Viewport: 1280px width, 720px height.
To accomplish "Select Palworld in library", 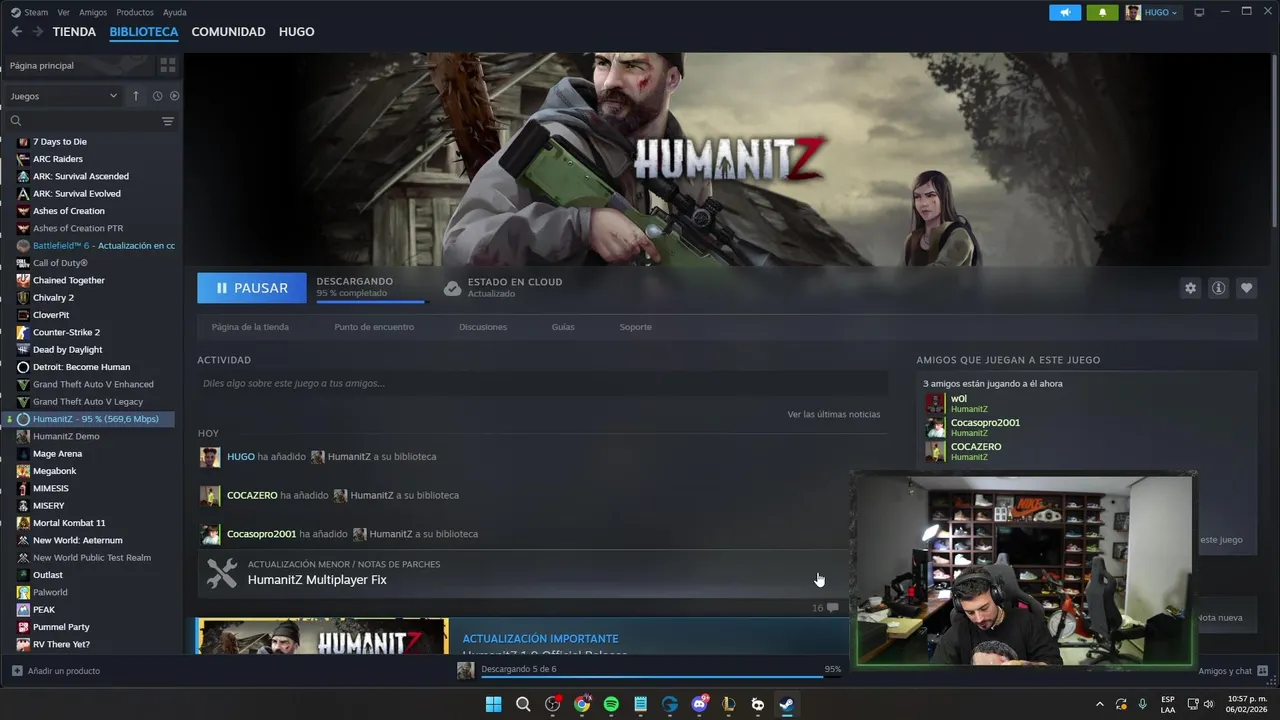I will pos(50,592).
